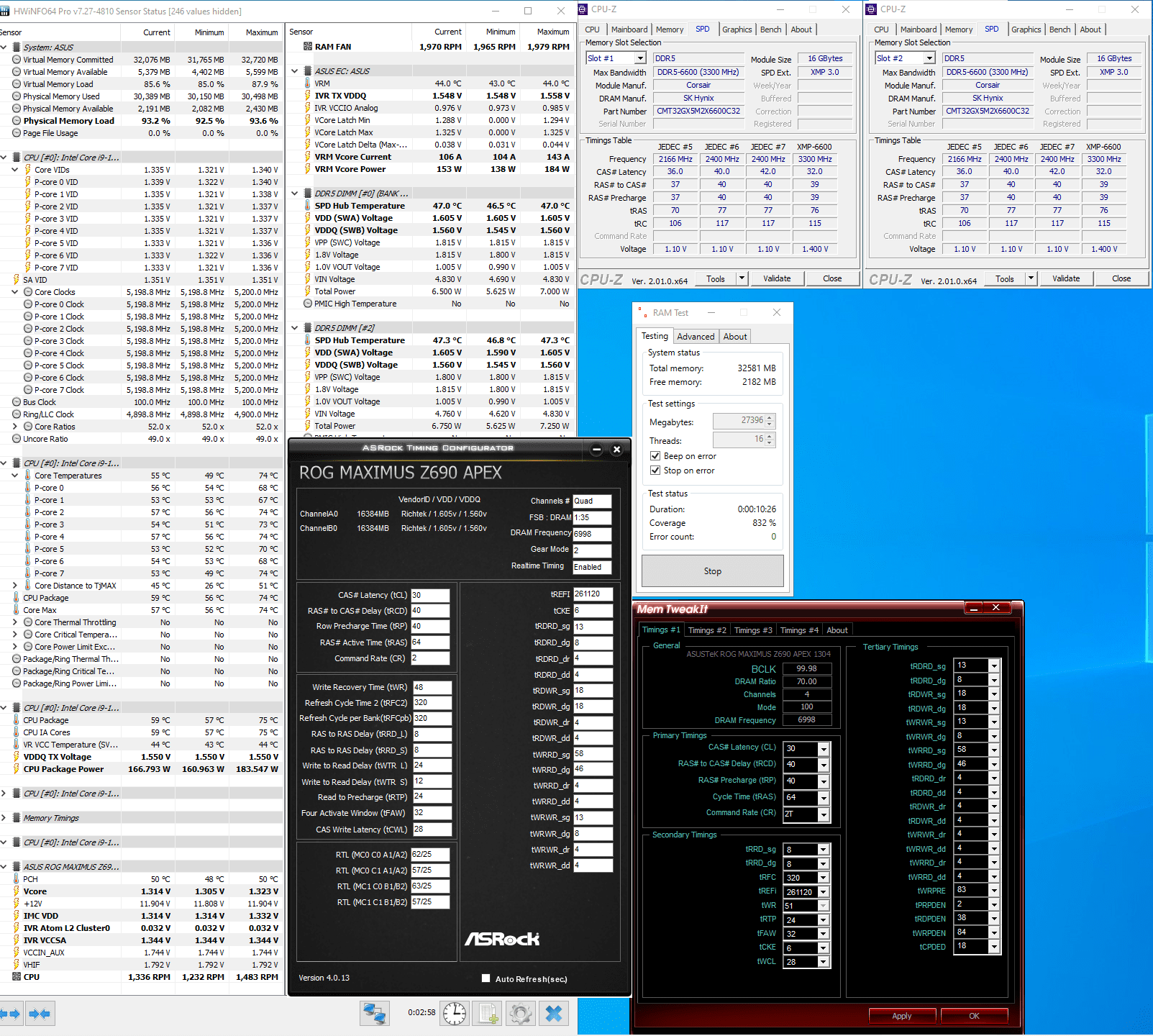Click Physical Memory Load row icon
The image size is (1153, 1036).
click(x=17, y=121)
